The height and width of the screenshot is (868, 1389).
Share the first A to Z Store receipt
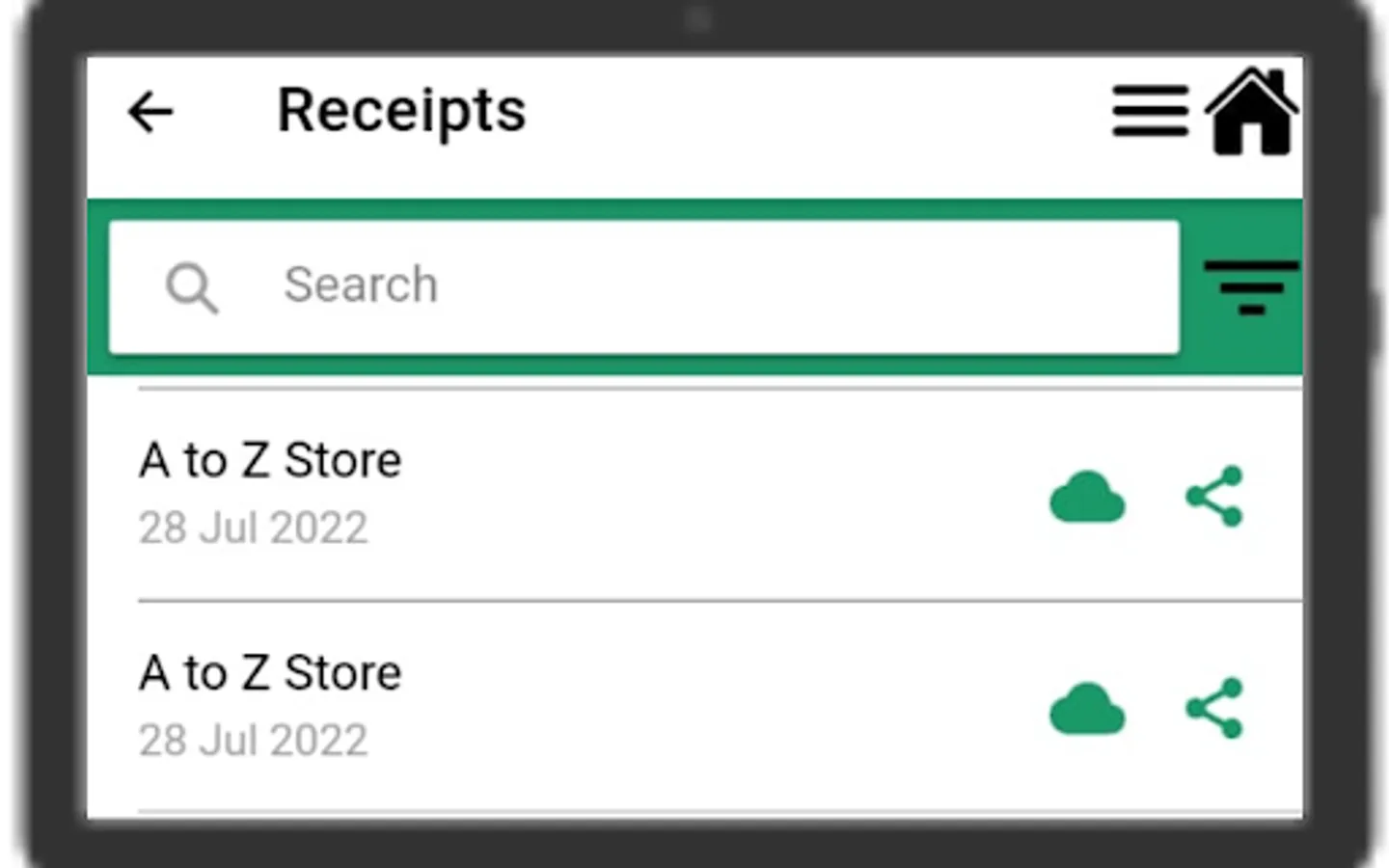1214,497
